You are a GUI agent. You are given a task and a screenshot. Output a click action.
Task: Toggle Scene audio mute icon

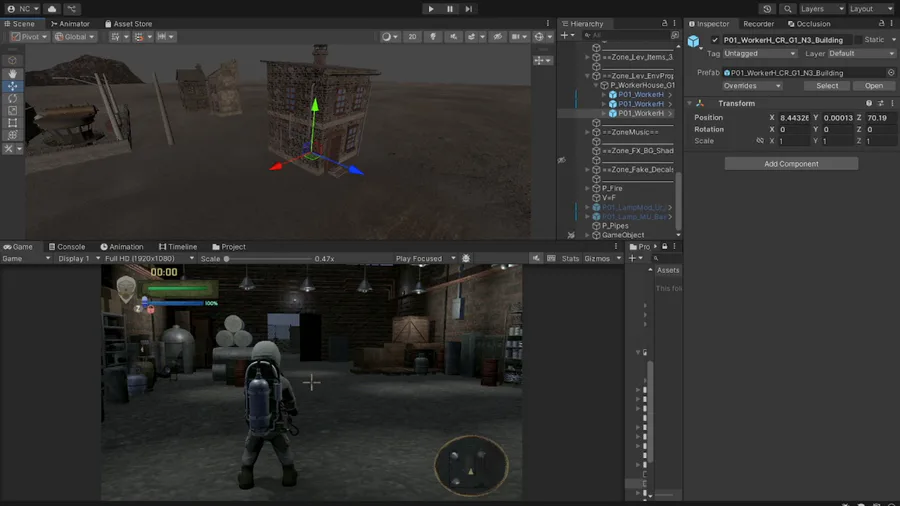453,36
